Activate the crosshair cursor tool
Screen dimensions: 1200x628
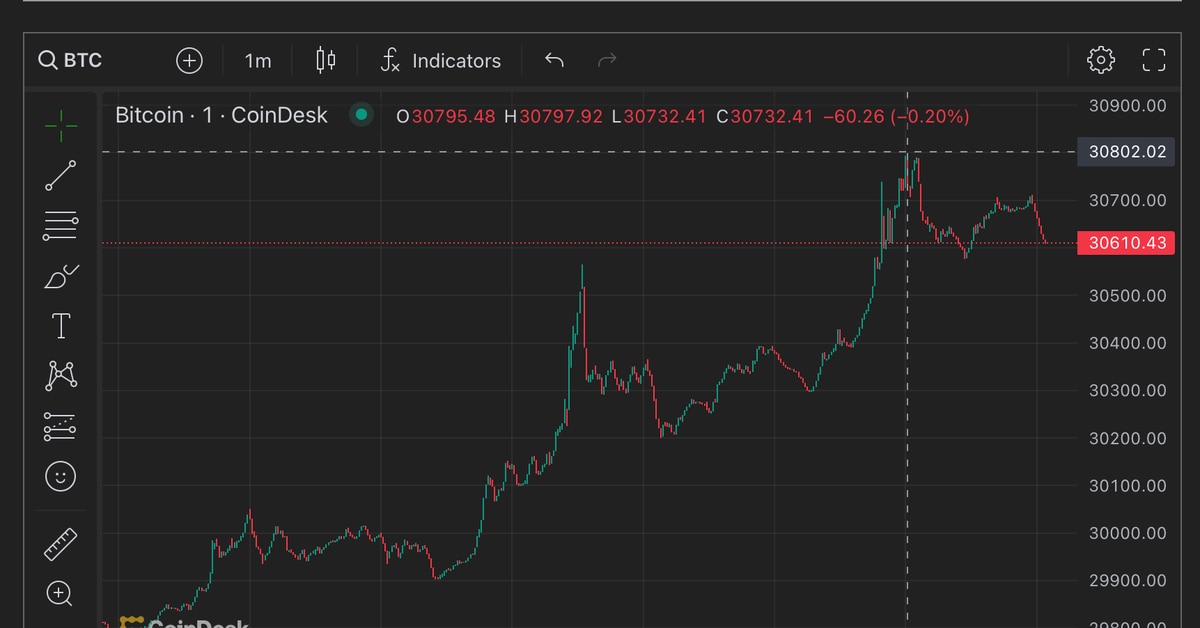pyautogui.click(x=60, y=125)
